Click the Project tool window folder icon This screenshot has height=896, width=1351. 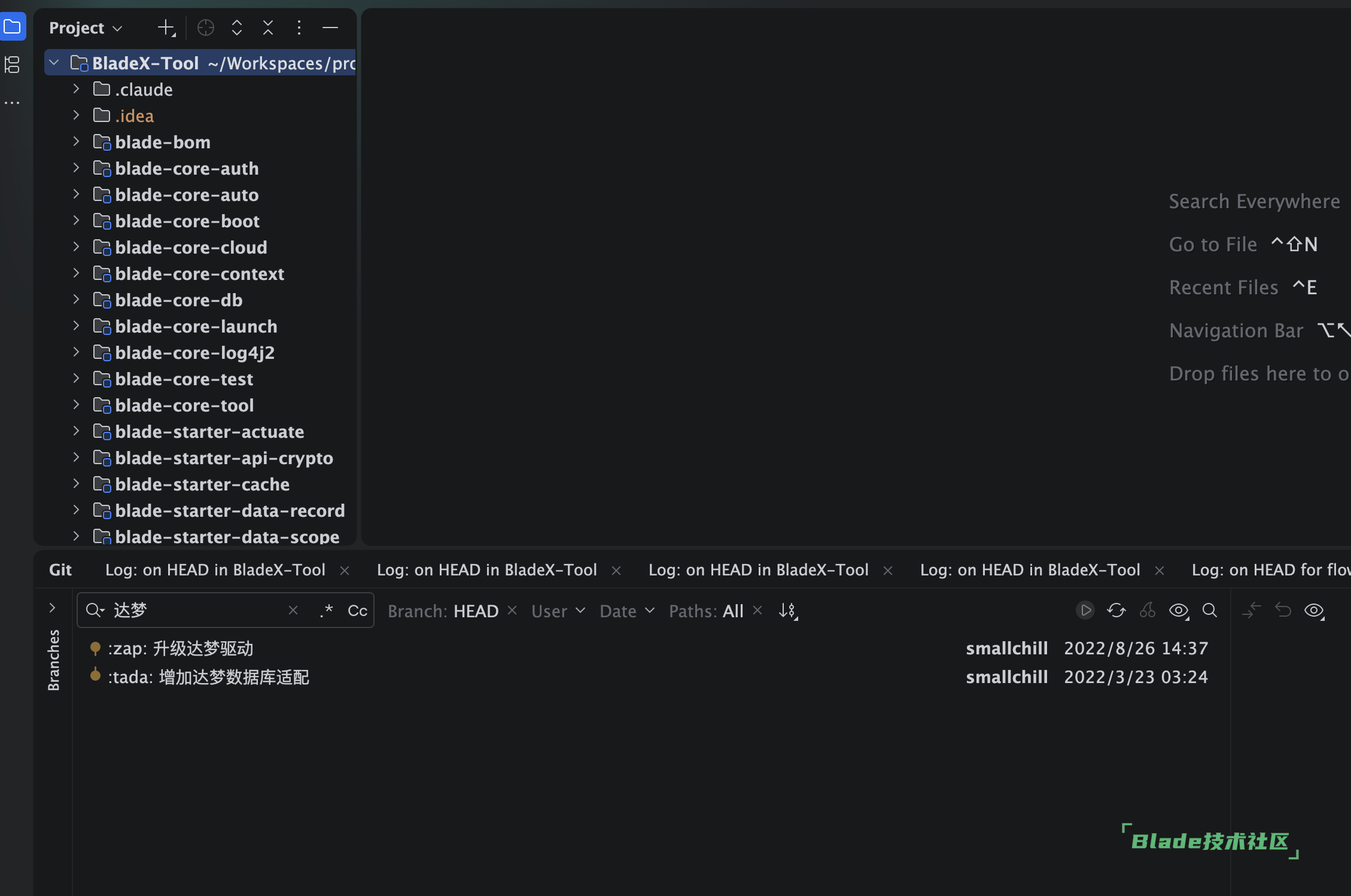click(x=13, y=27)
